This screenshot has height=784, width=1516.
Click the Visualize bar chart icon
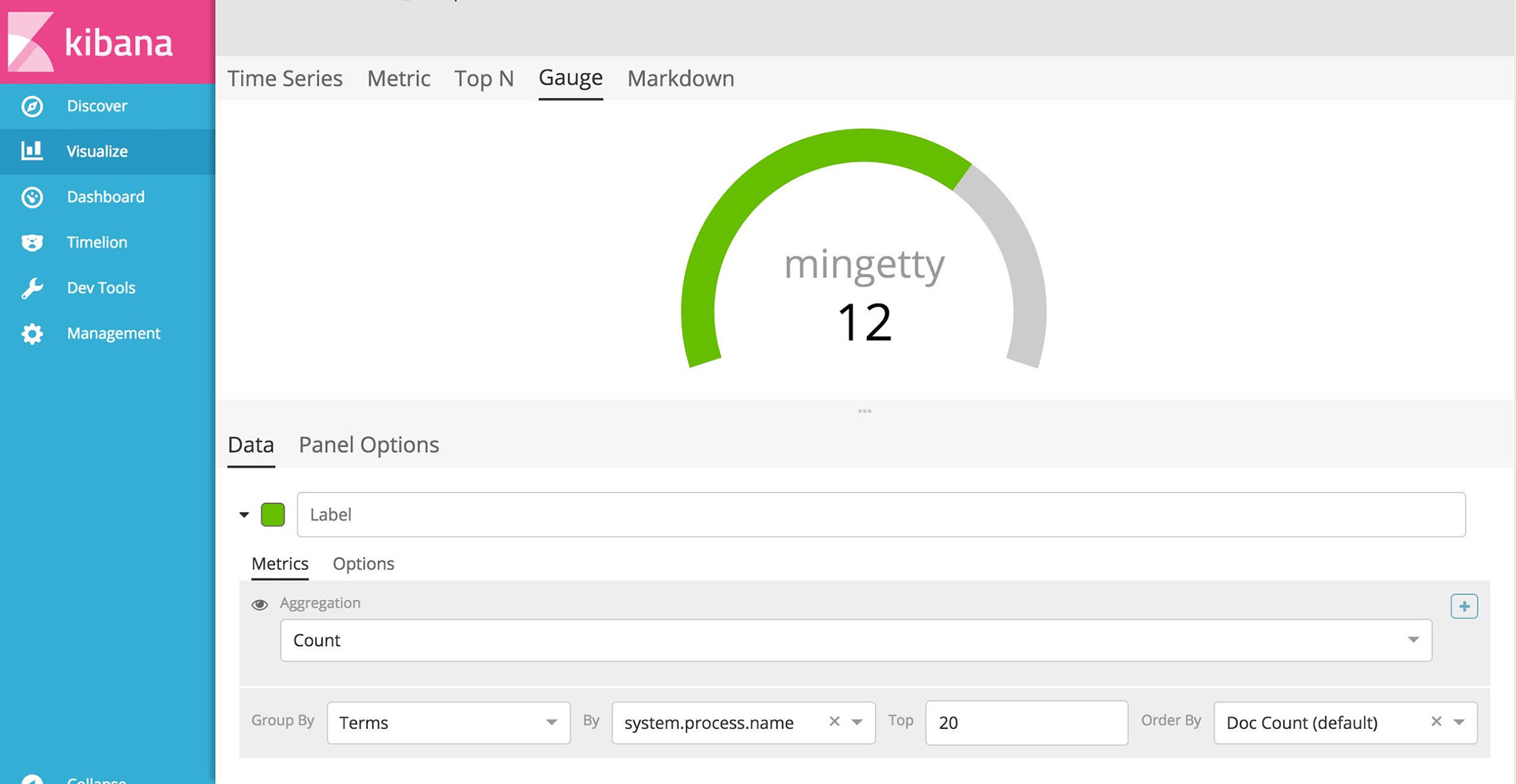(32, 151)
